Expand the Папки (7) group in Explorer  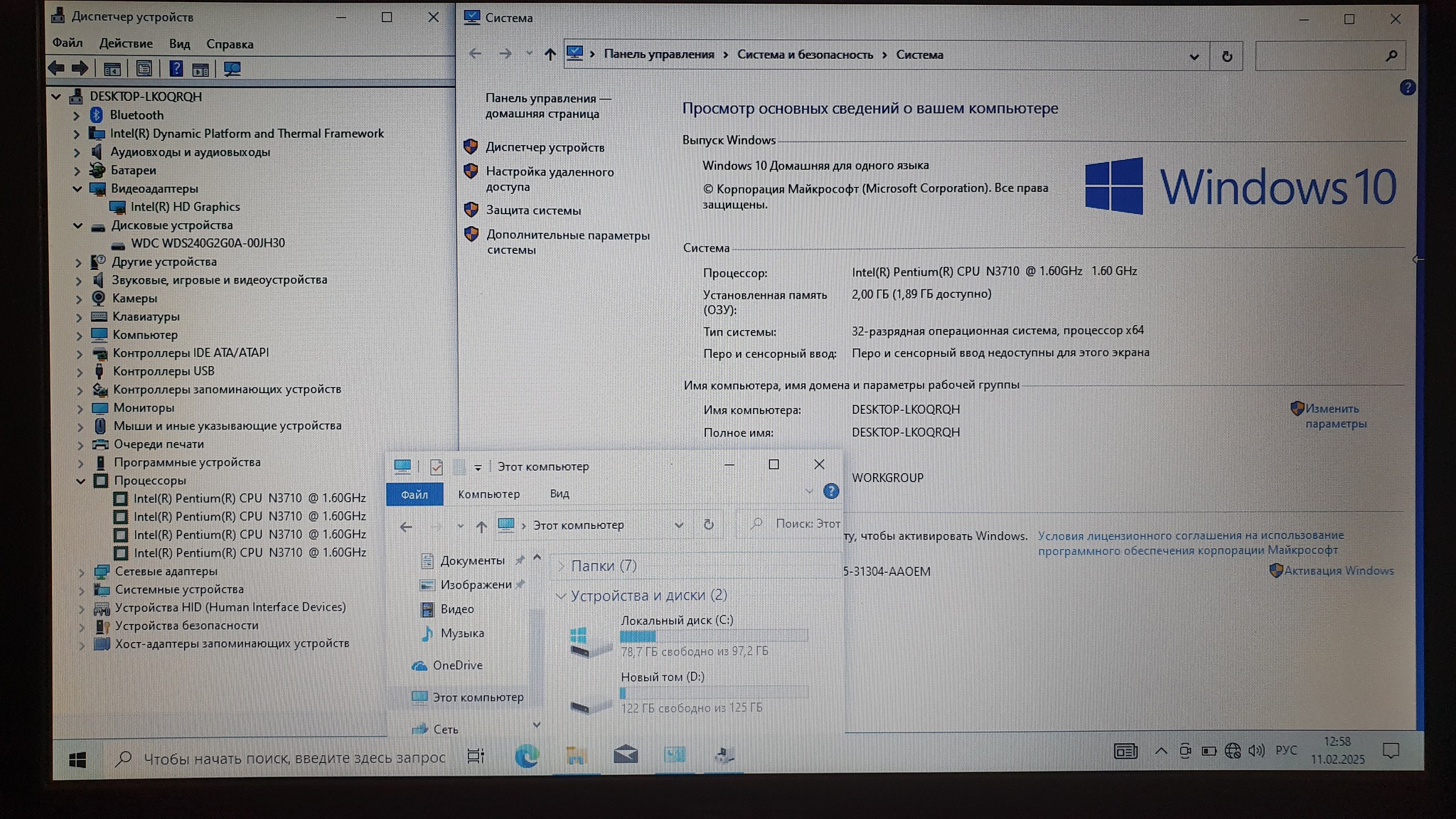pos(561,566)
